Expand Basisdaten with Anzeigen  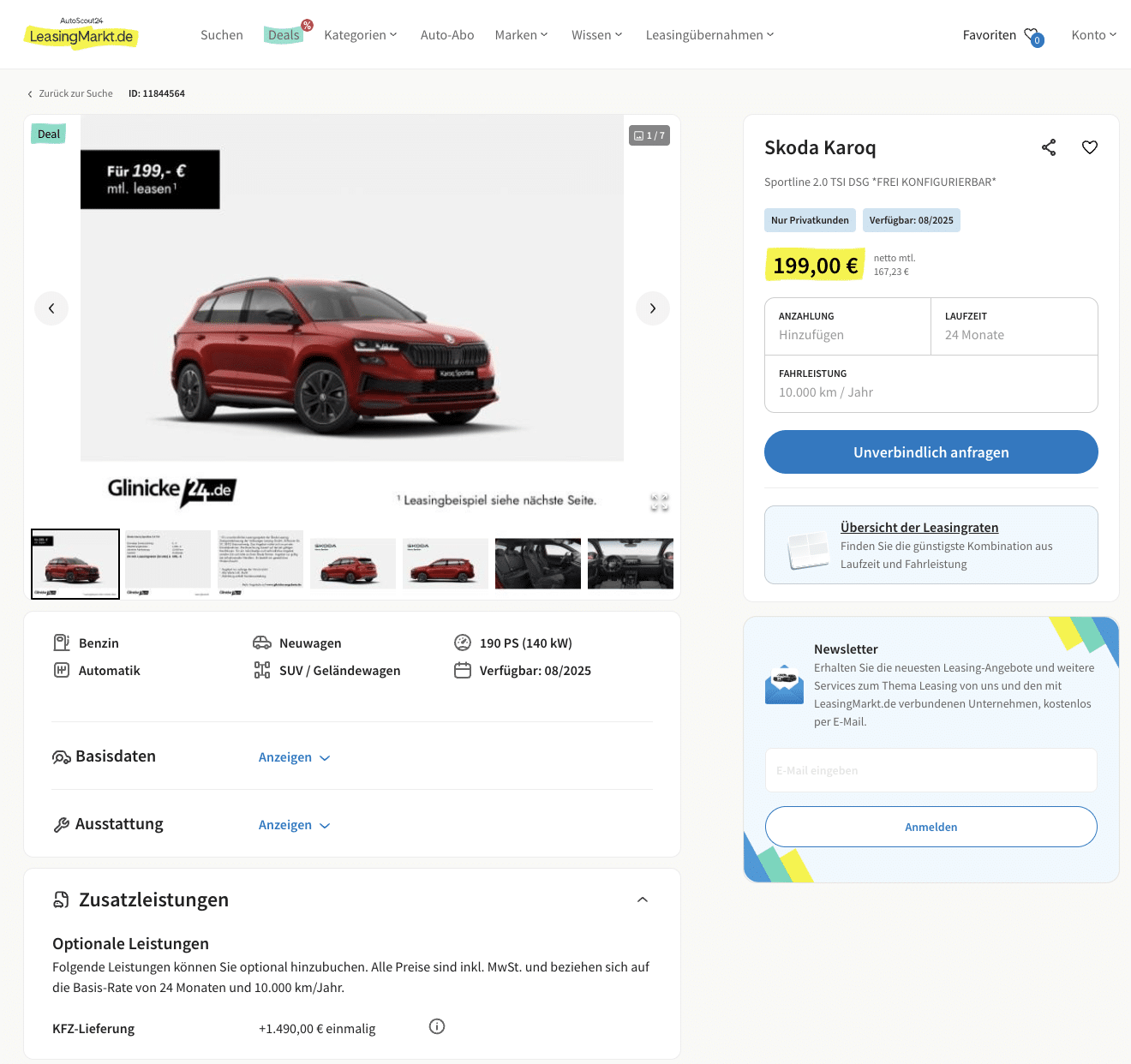point(294,757)
